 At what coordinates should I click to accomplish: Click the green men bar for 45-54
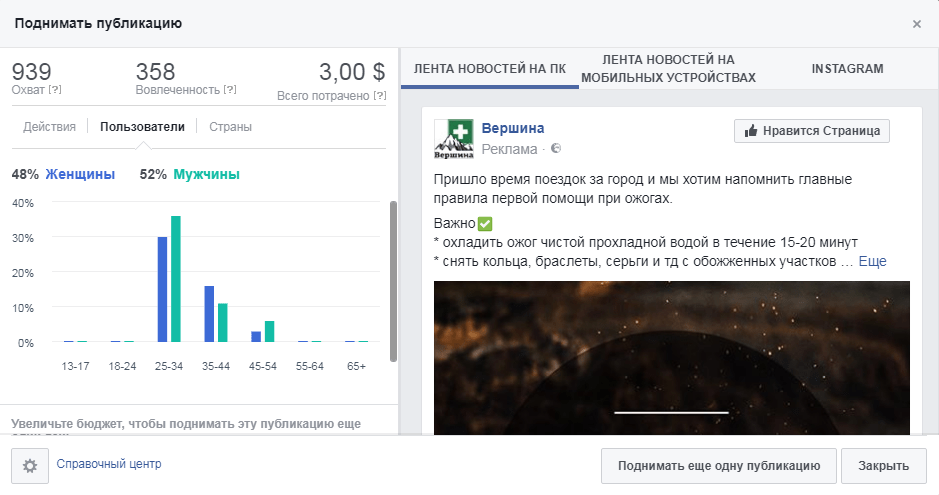click(x=269, y=332)
